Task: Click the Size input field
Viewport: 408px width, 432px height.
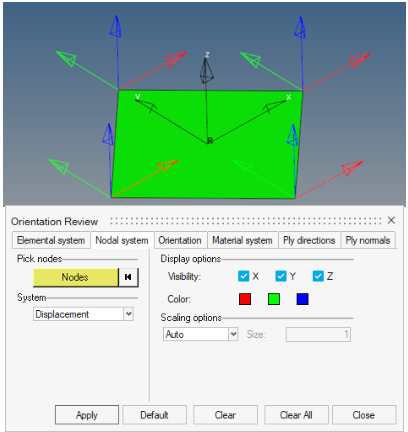Action: point(318,334)
